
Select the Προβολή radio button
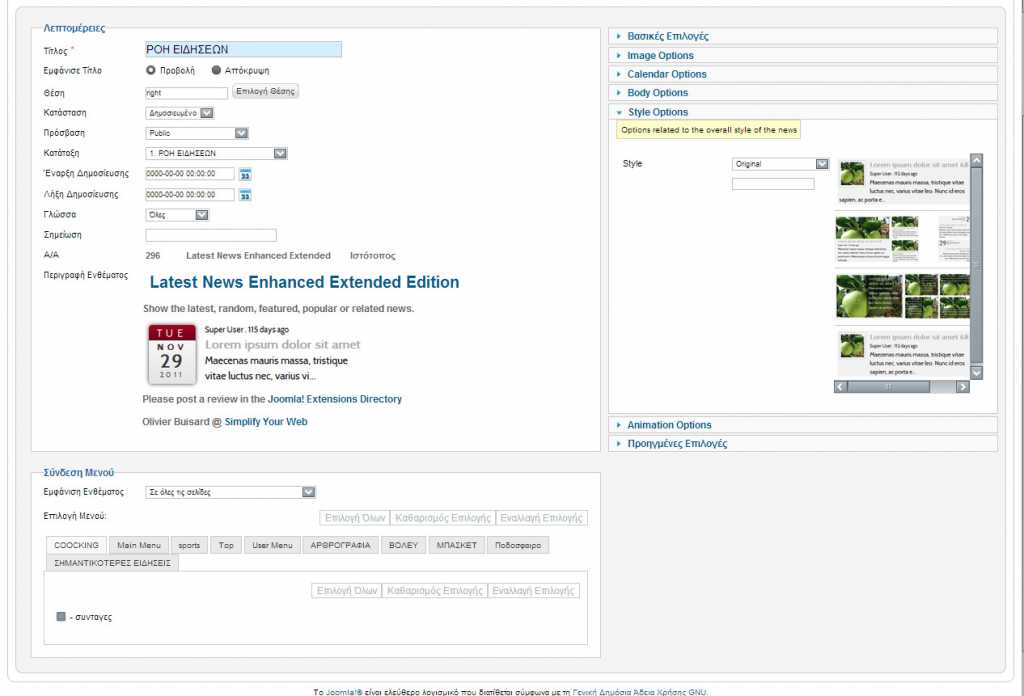(151, 71)
